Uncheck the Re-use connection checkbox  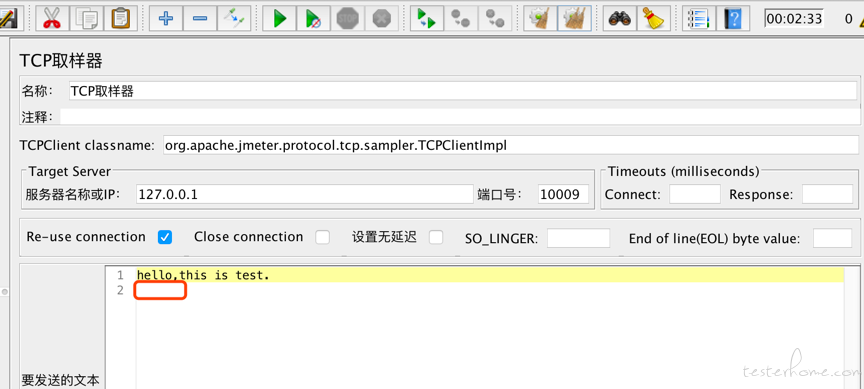tap(165, 237)
